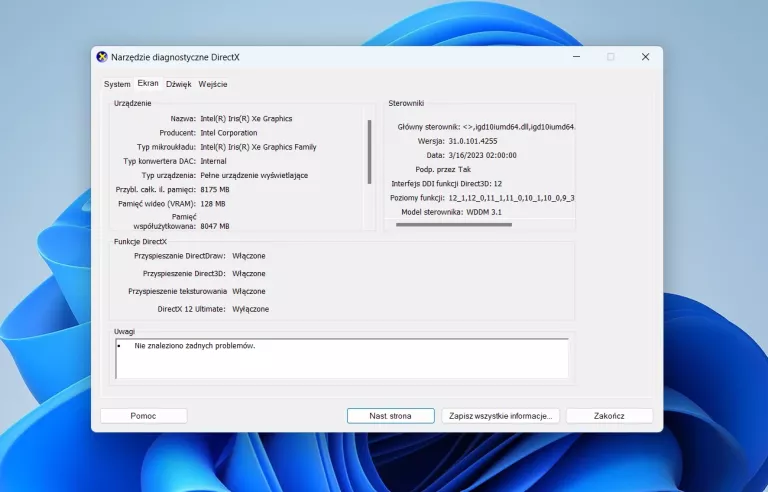Click the Intel Corporation producer value
Screen dimensions: 768x492
pos(229,133)
